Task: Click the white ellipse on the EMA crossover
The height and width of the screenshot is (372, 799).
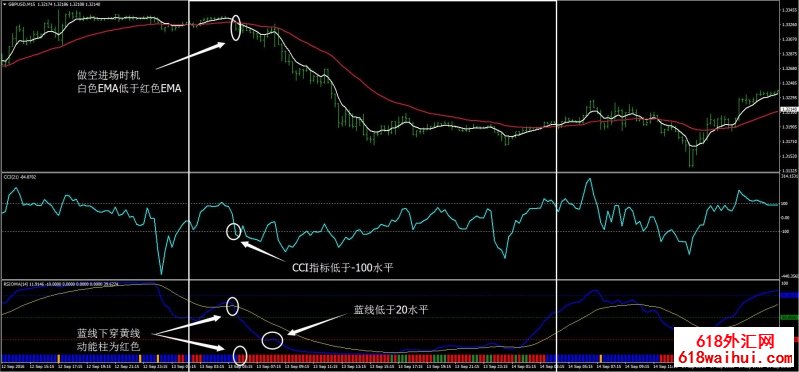Action: click(x=235, y=28)
